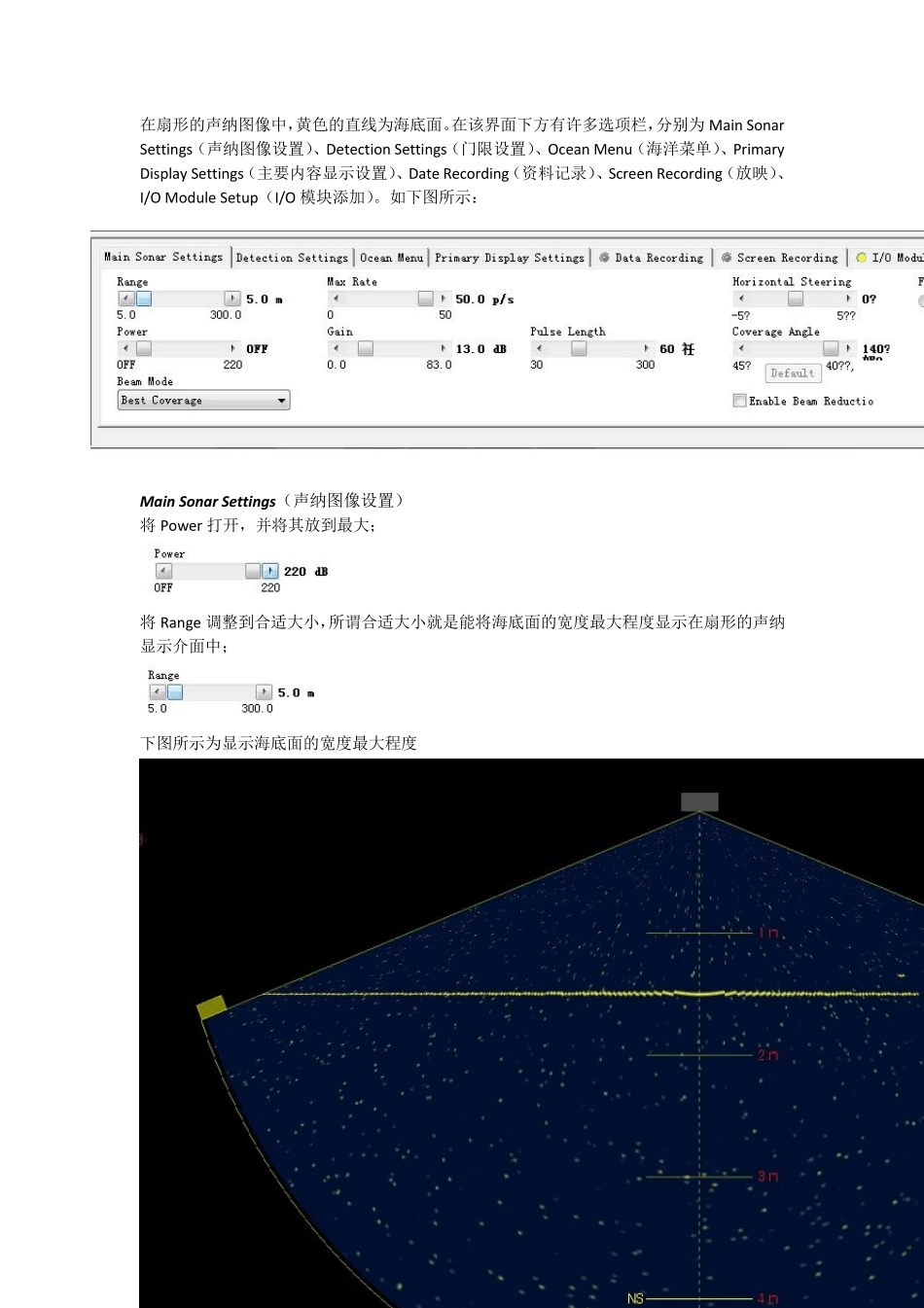
Task: Click the 2 m depth label in sonar image
Action: click(x=768, y=1055)
